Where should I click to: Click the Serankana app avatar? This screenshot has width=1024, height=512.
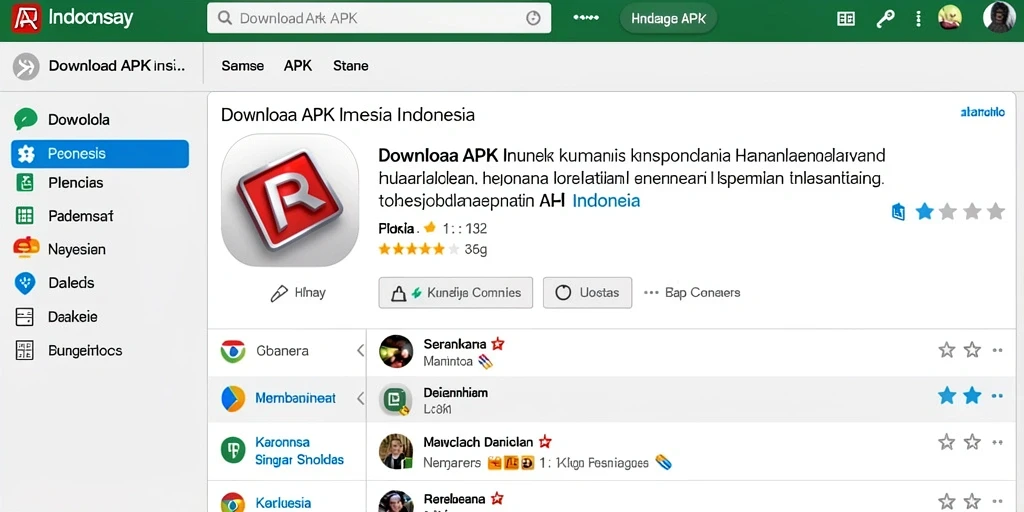click(x=396, y=351)
